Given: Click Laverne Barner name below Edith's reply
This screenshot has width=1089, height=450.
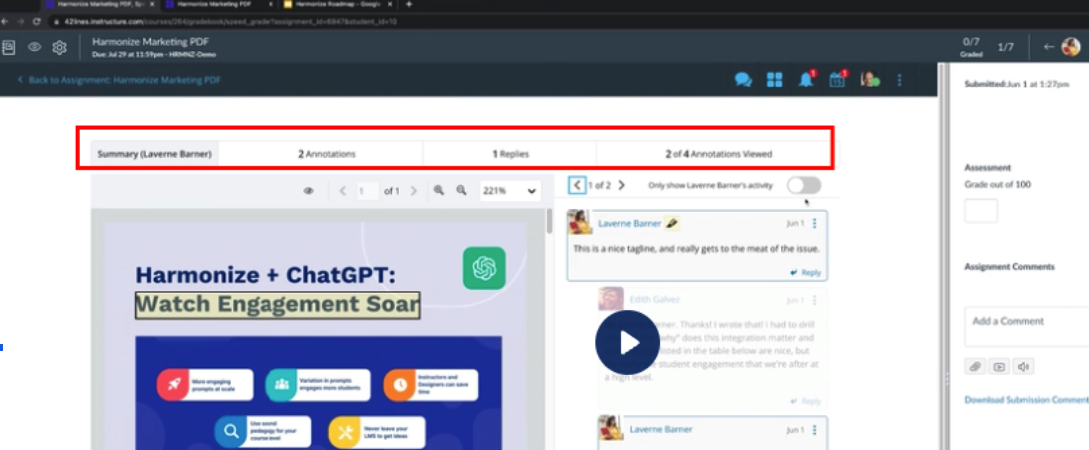Looking at the screenshot, I should pyautogui.click(x=660, y=430).
